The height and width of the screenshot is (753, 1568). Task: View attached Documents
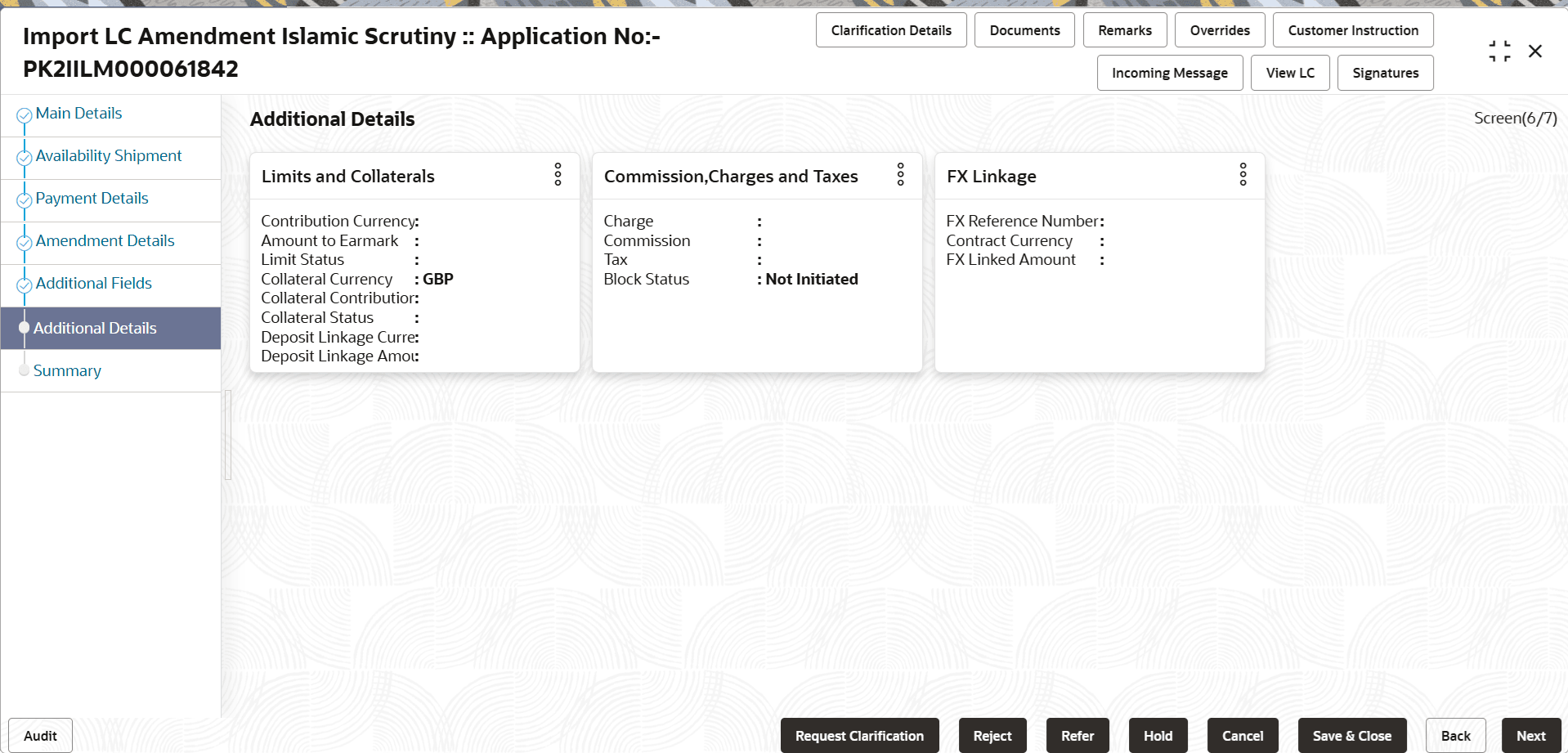click(x=1024, y=29)
